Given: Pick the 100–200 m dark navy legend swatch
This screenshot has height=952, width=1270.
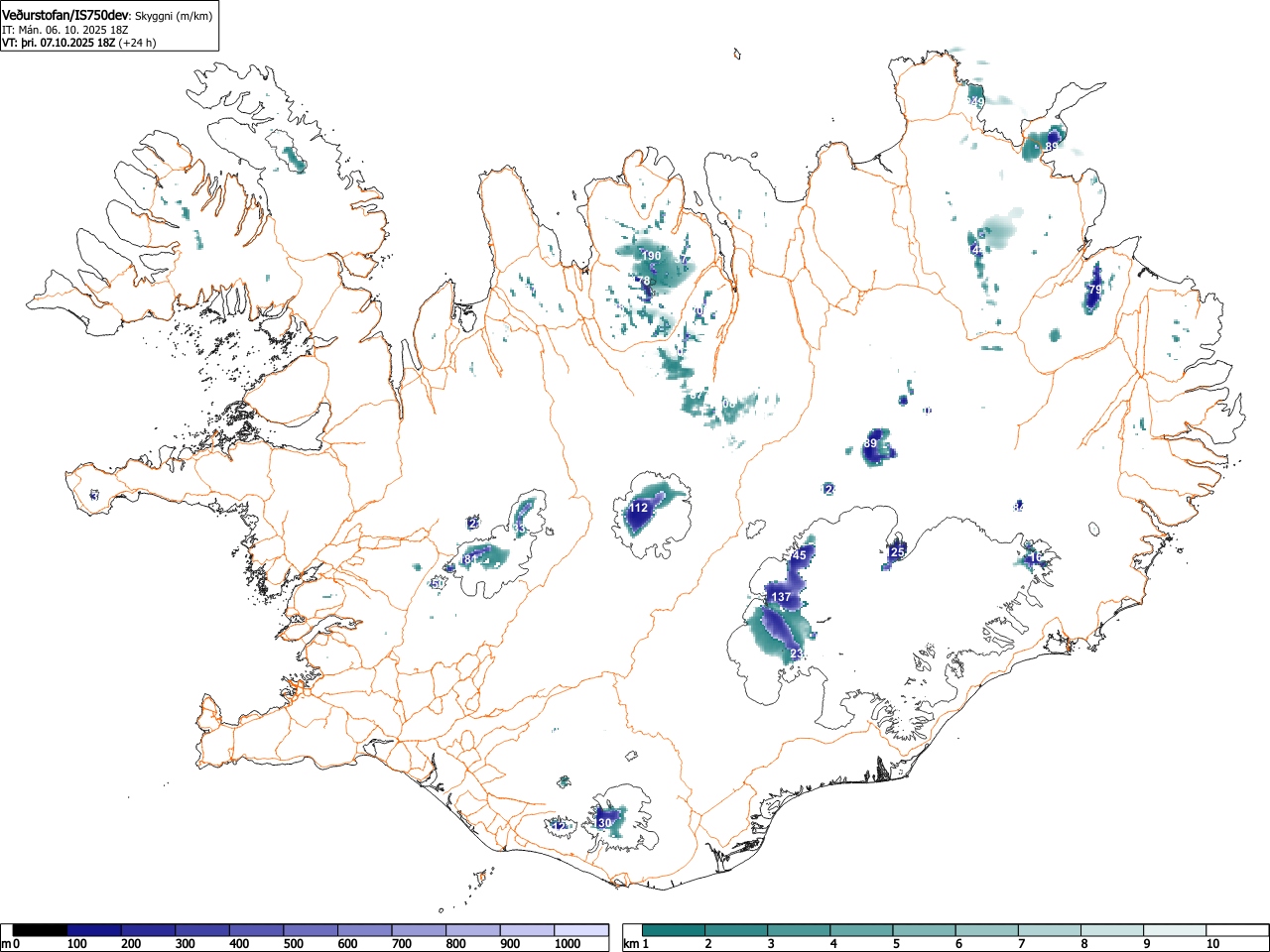Looking at the screenshot, I should click(x=94, y=930).
